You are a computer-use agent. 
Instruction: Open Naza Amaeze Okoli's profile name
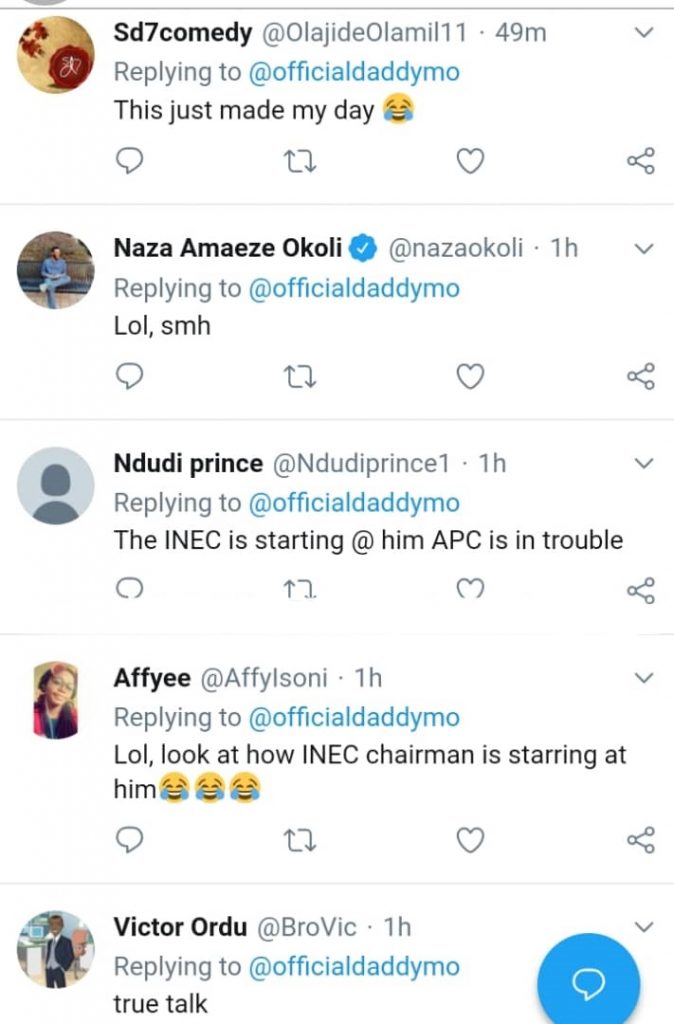click(x=228, y=248)
